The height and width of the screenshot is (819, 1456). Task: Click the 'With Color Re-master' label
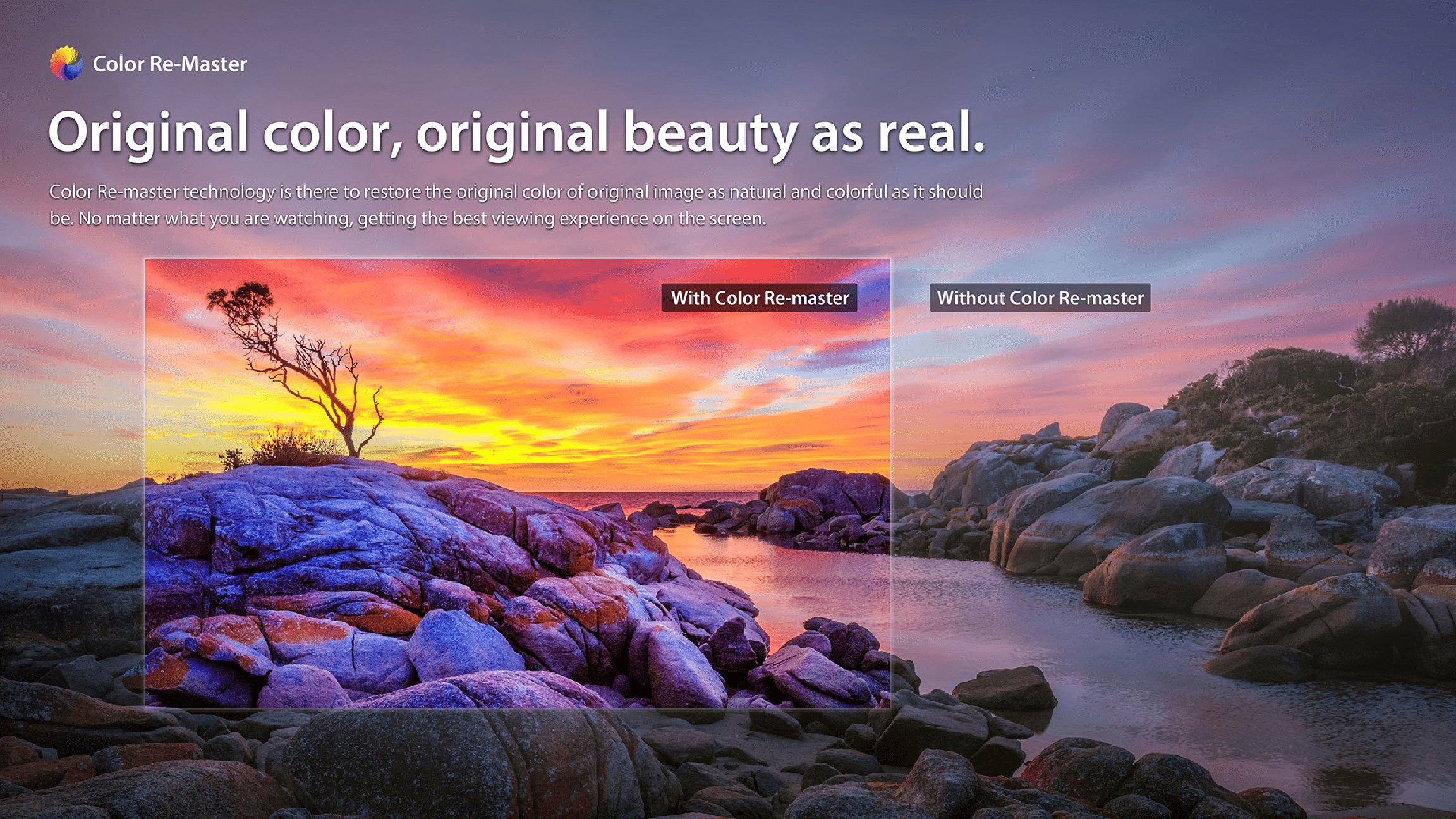(x=760, y=298)
